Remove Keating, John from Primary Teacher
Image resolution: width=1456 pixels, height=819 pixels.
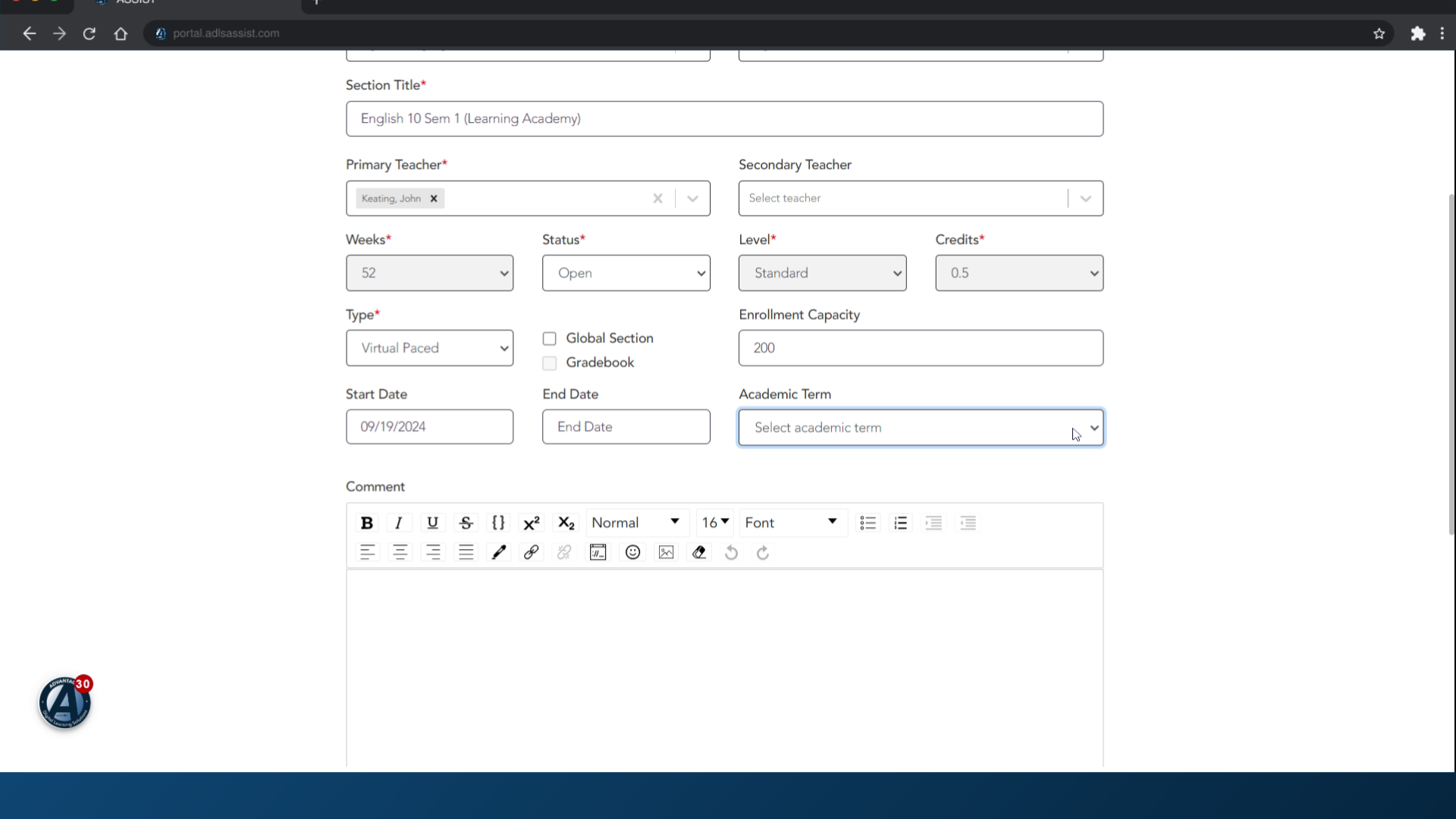click(434, 199)
